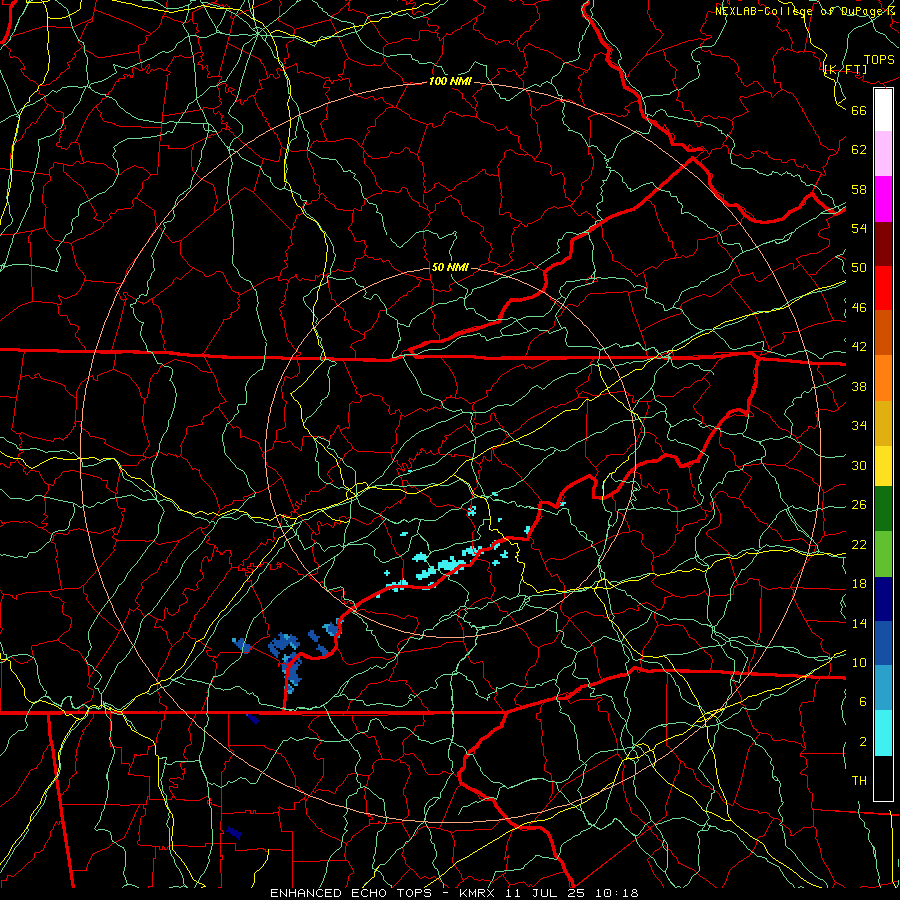This screenshot has width=900, height=900.
Task: Click the legend value 34
Action: click(859, 426)
